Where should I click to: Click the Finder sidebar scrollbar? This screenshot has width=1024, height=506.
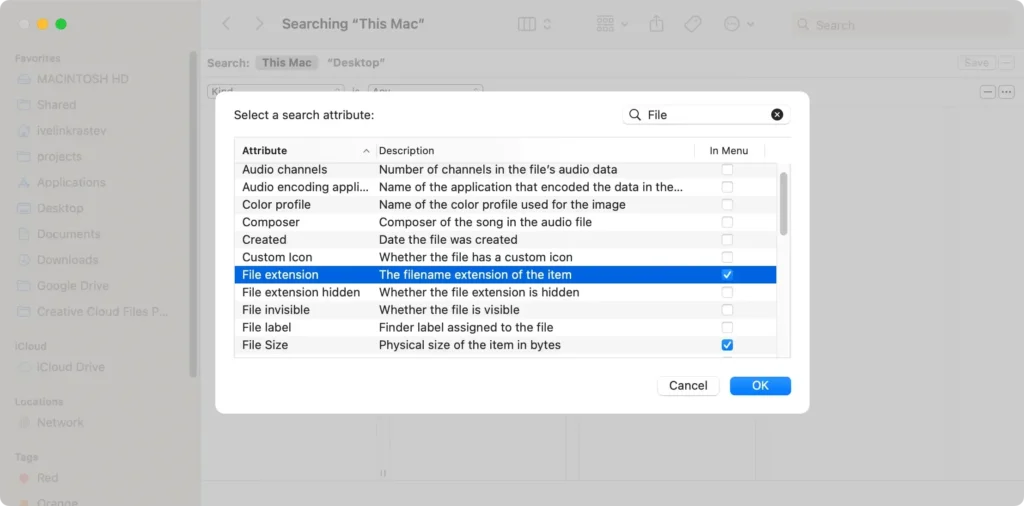pos(193,214)
